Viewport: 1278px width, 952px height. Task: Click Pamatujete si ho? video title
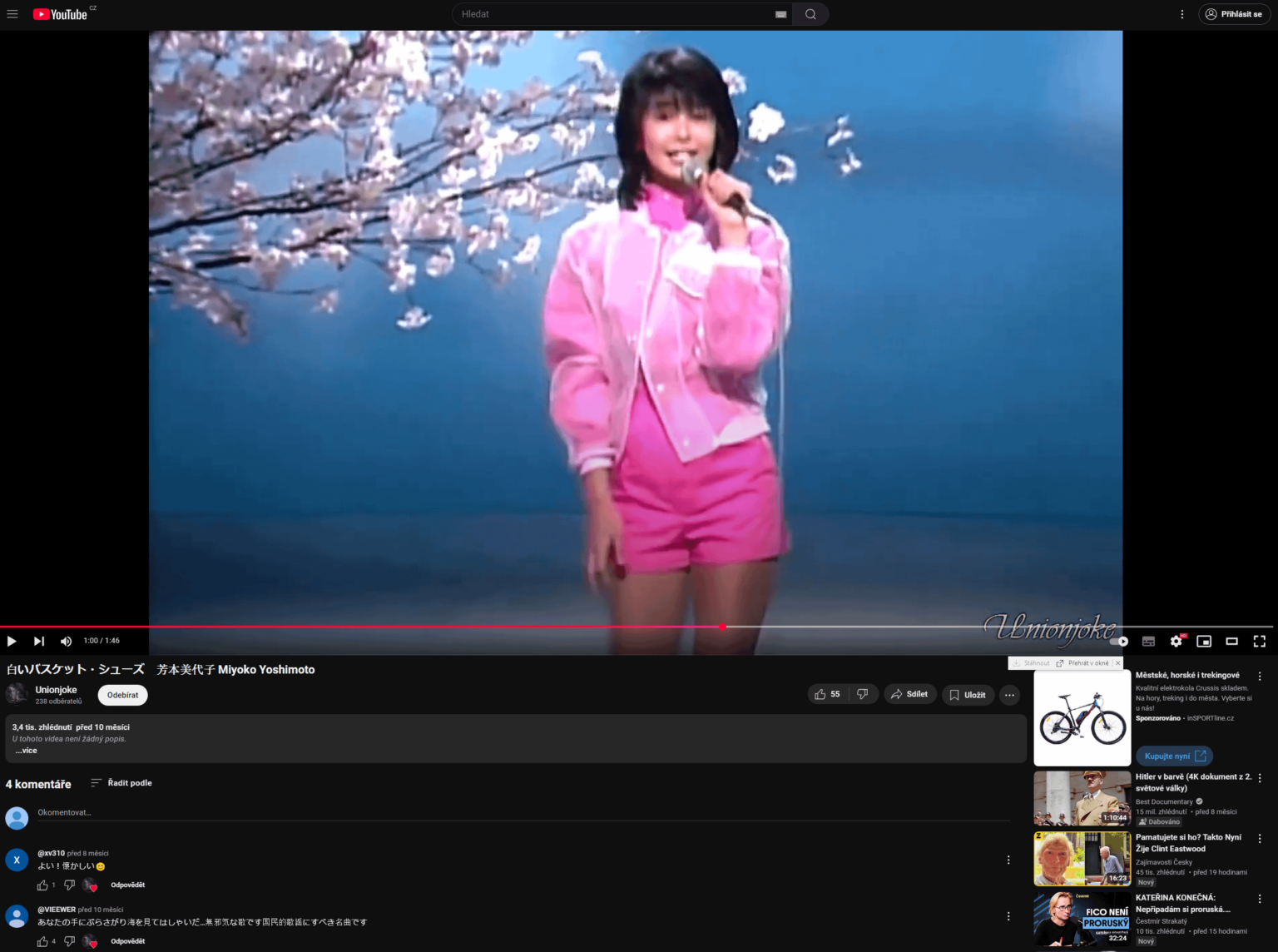tap(1188, 843)
